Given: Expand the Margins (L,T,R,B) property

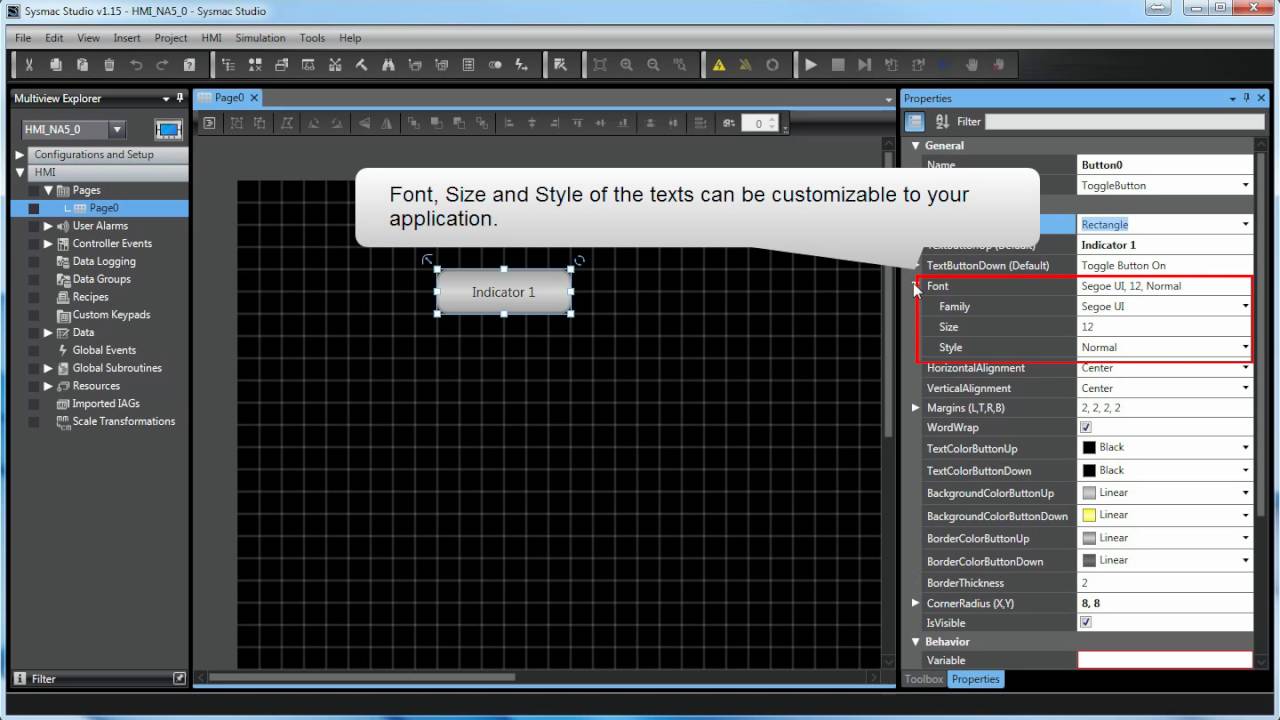Looking at the screenshot, I should (x=916, y=408).
